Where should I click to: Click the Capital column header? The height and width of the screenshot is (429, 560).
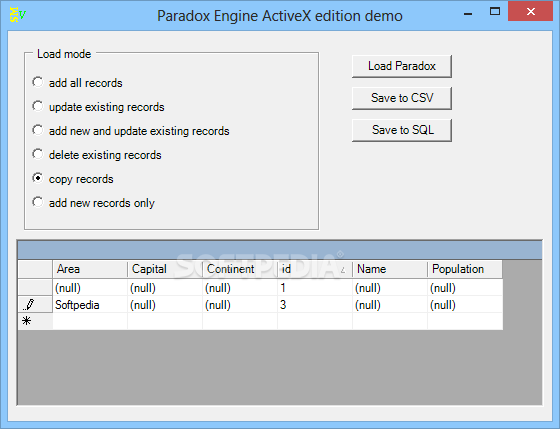point(165,269)
